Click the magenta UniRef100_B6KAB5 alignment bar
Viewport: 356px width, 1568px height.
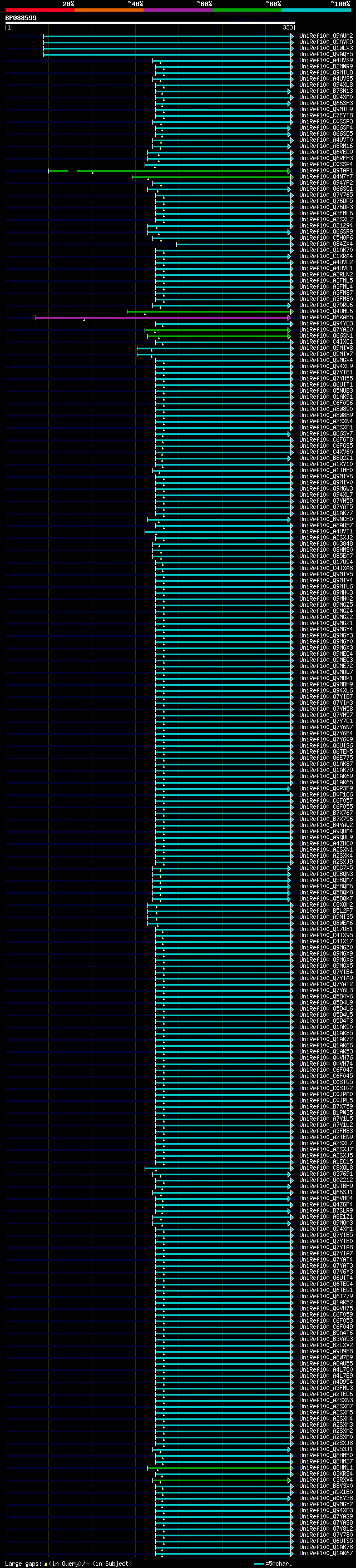click(x=162, y=318)
